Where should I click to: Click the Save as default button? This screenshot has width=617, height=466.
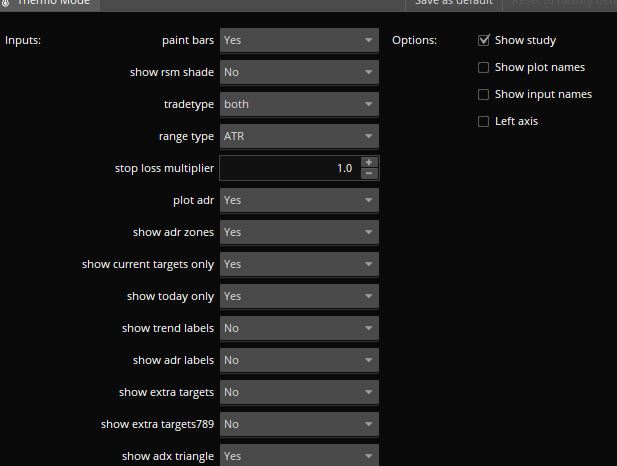(x=453, y=3)
